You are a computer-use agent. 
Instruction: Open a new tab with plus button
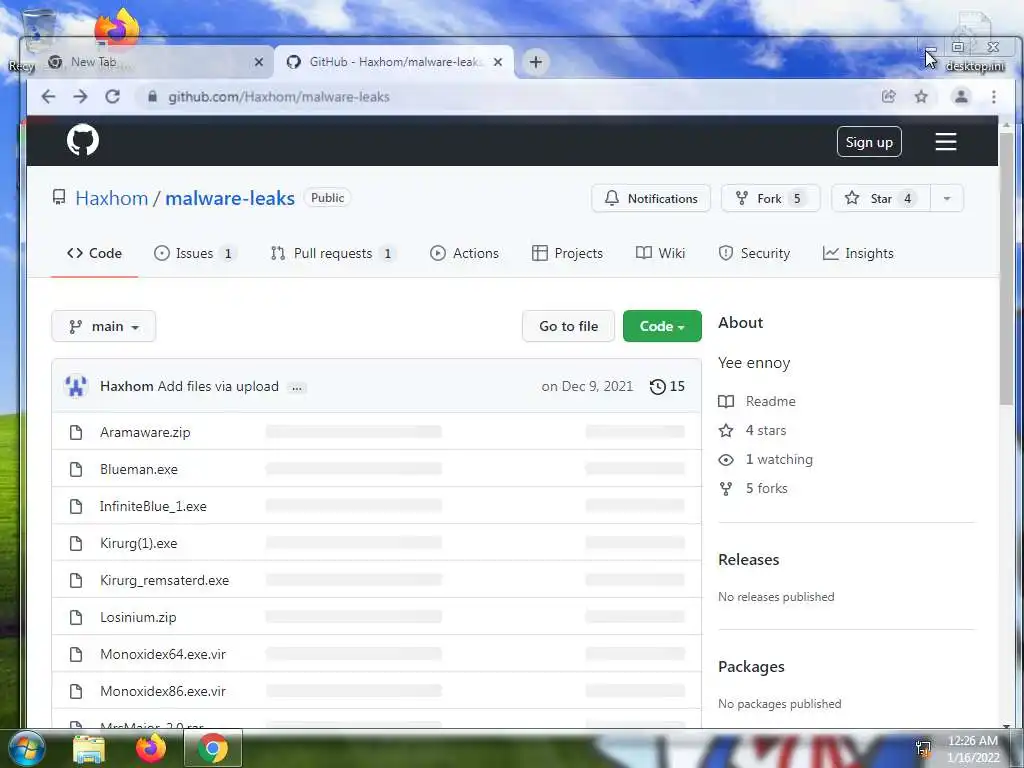point(536,62)
